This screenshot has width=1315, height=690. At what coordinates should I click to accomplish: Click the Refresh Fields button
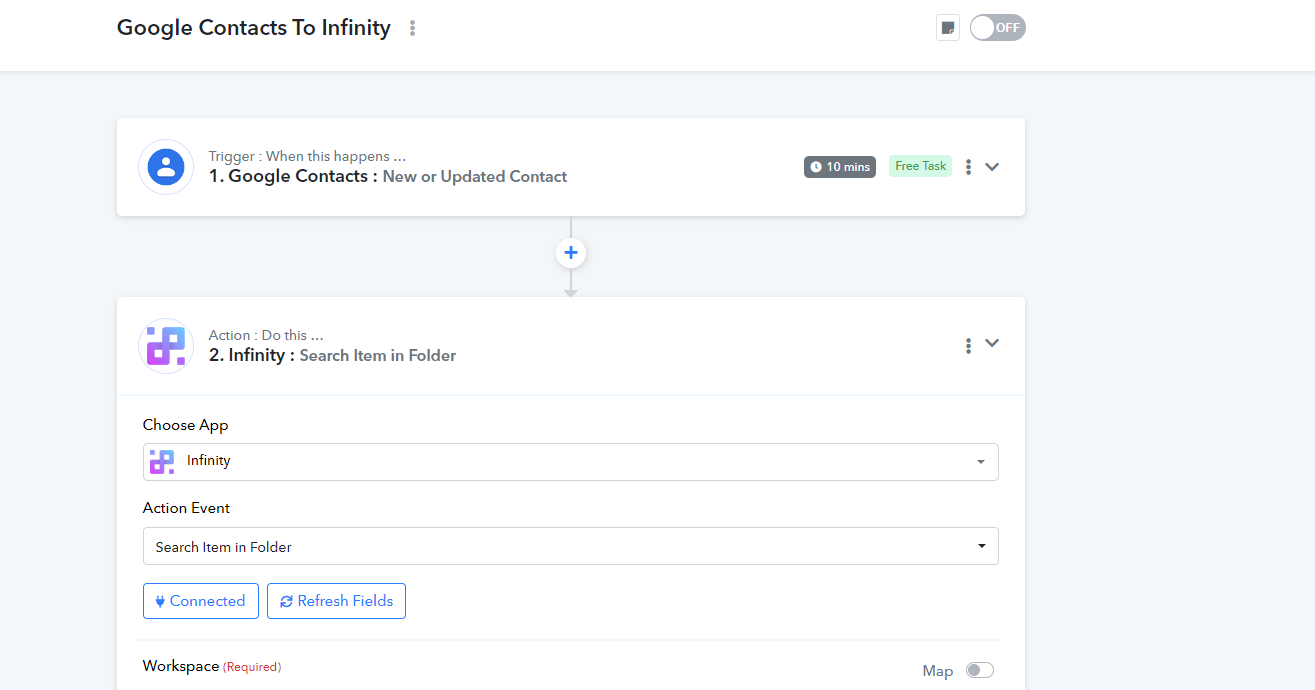coord(336,601)
